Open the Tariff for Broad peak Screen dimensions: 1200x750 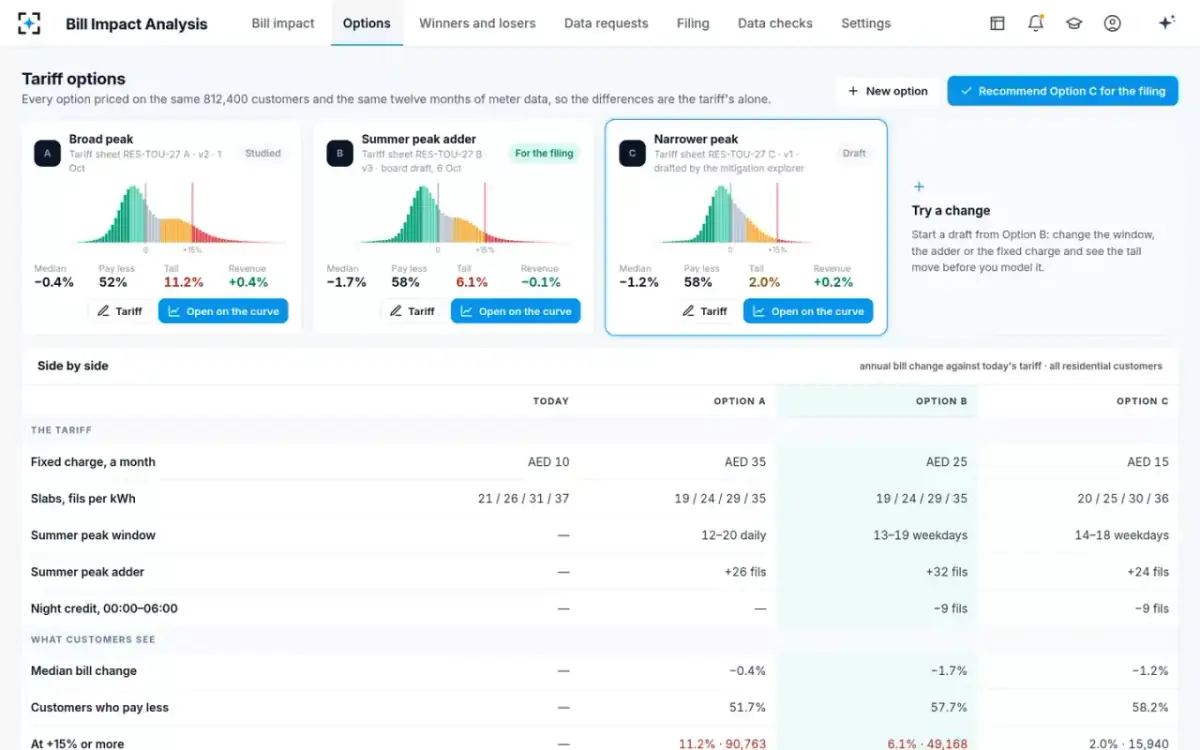[120, 311]
